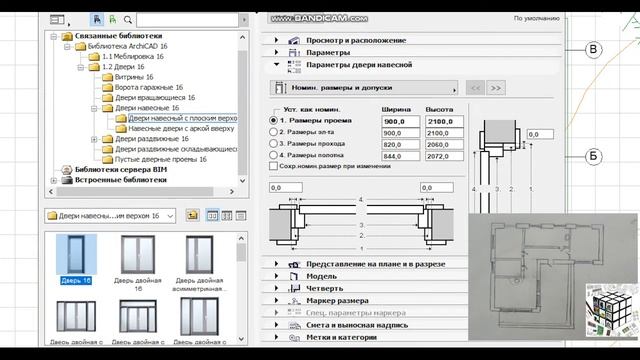Click tree horizontal scrollbar right arrow
This screenshot has width=640, height=360.
click(231, 191)
